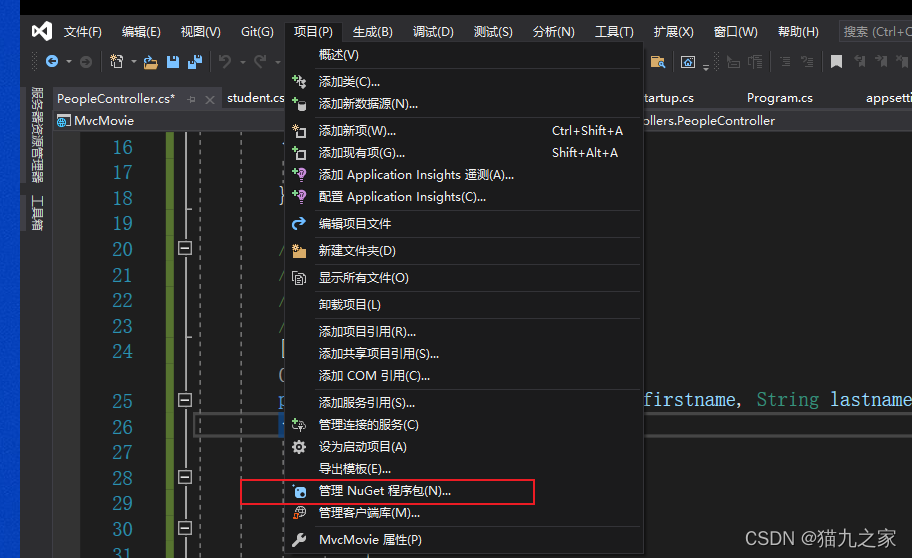912x558 pixels.
Task: Open the 帮助(H) menu
Action: pos(798,31)
